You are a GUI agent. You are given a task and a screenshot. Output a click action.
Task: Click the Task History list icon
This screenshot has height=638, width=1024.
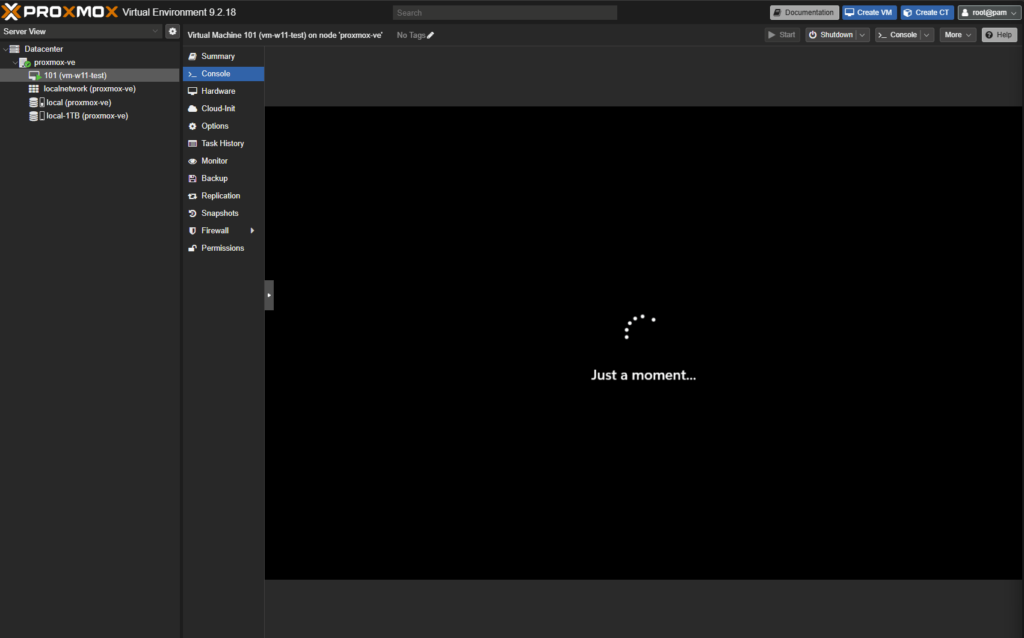[193, 144]
